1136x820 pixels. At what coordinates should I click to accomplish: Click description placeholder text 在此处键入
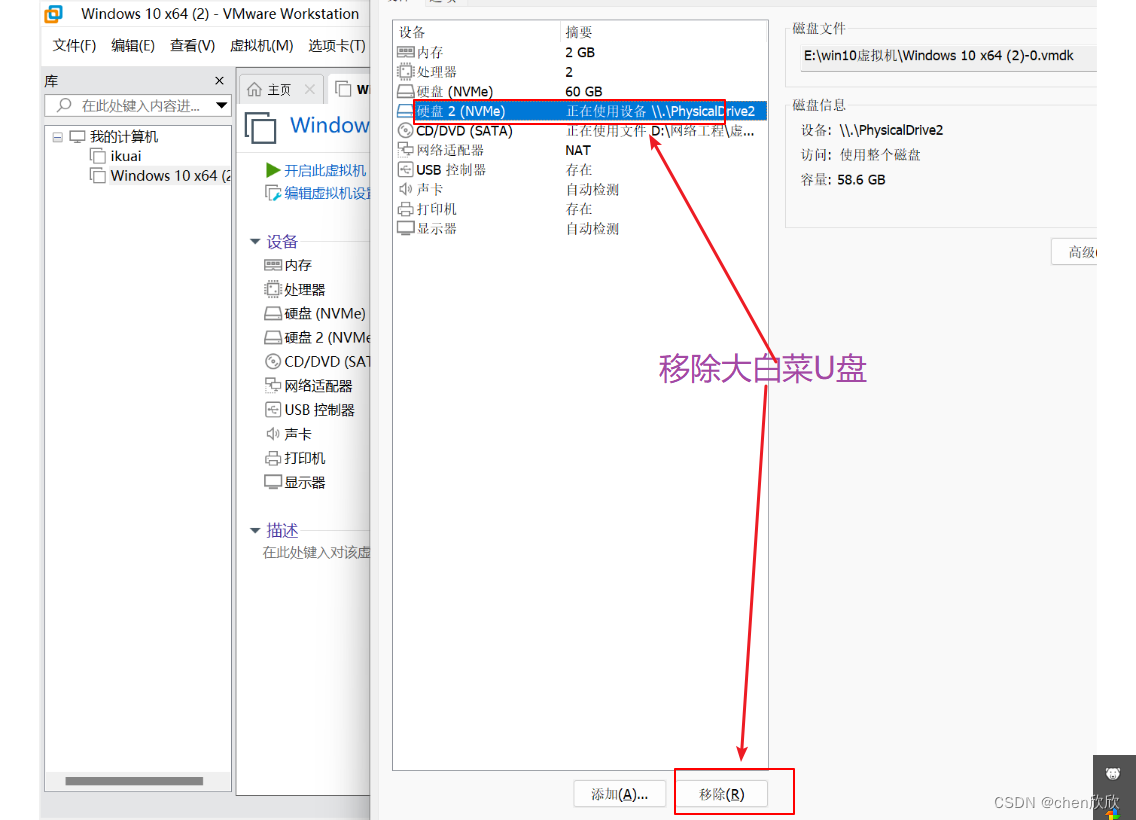pos(316,553)
